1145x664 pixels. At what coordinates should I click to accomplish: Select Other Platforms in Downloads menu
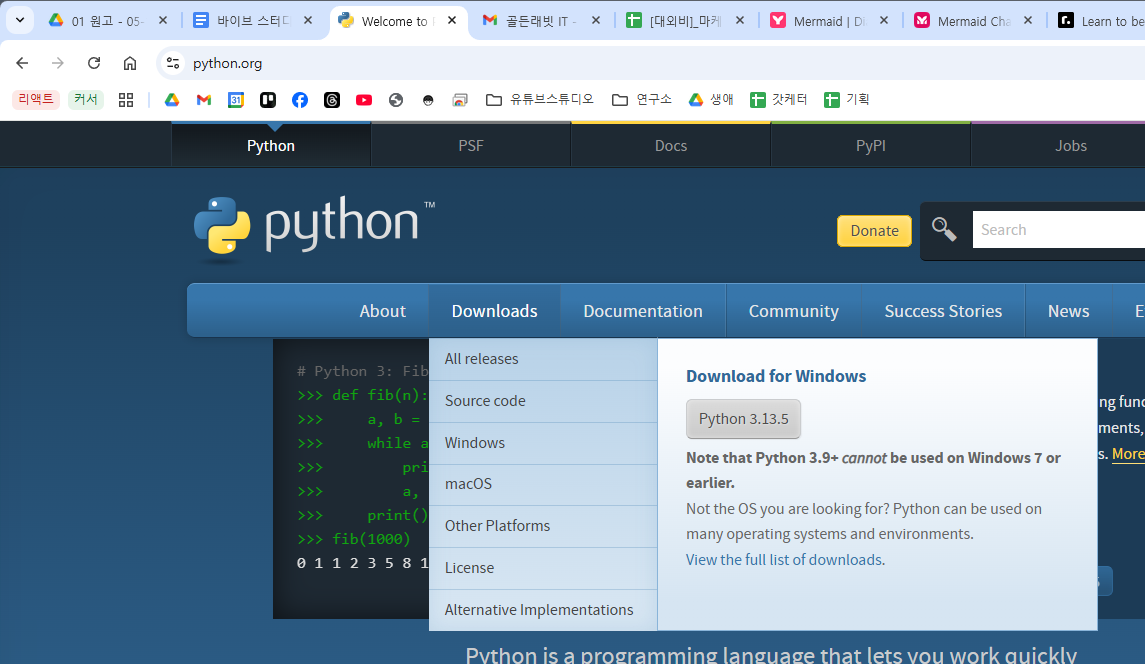[x=543, y=526]
